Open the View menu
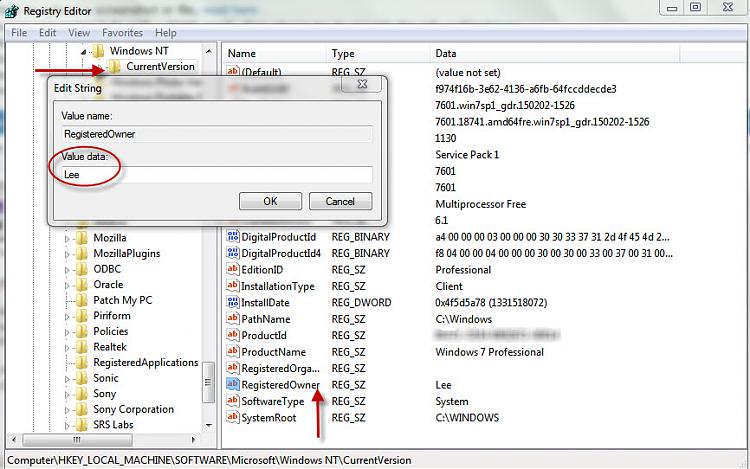This screenshot has width=750, height=469. [79, 33]
